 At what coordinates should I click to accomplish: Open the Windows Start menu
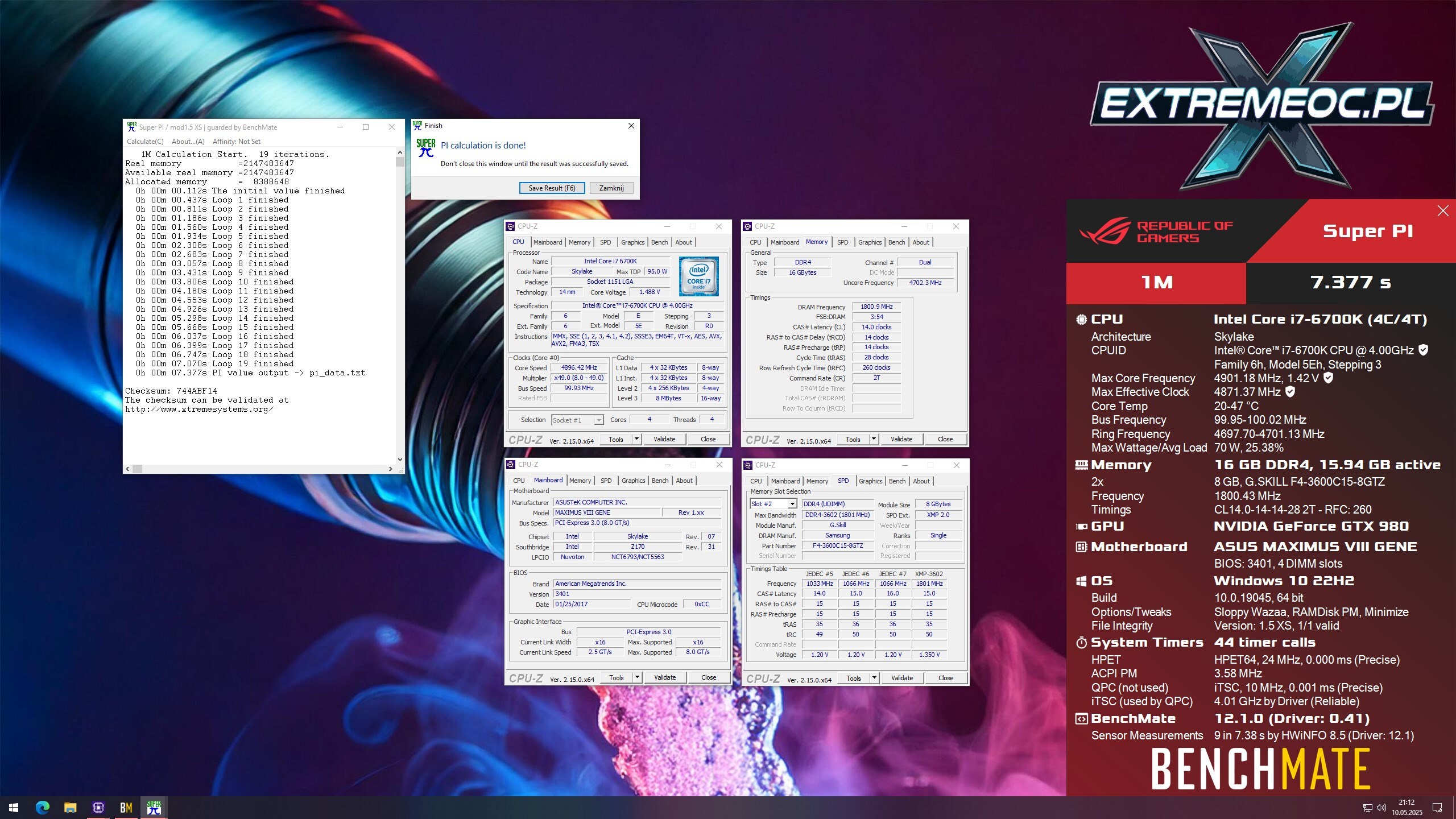14,807
